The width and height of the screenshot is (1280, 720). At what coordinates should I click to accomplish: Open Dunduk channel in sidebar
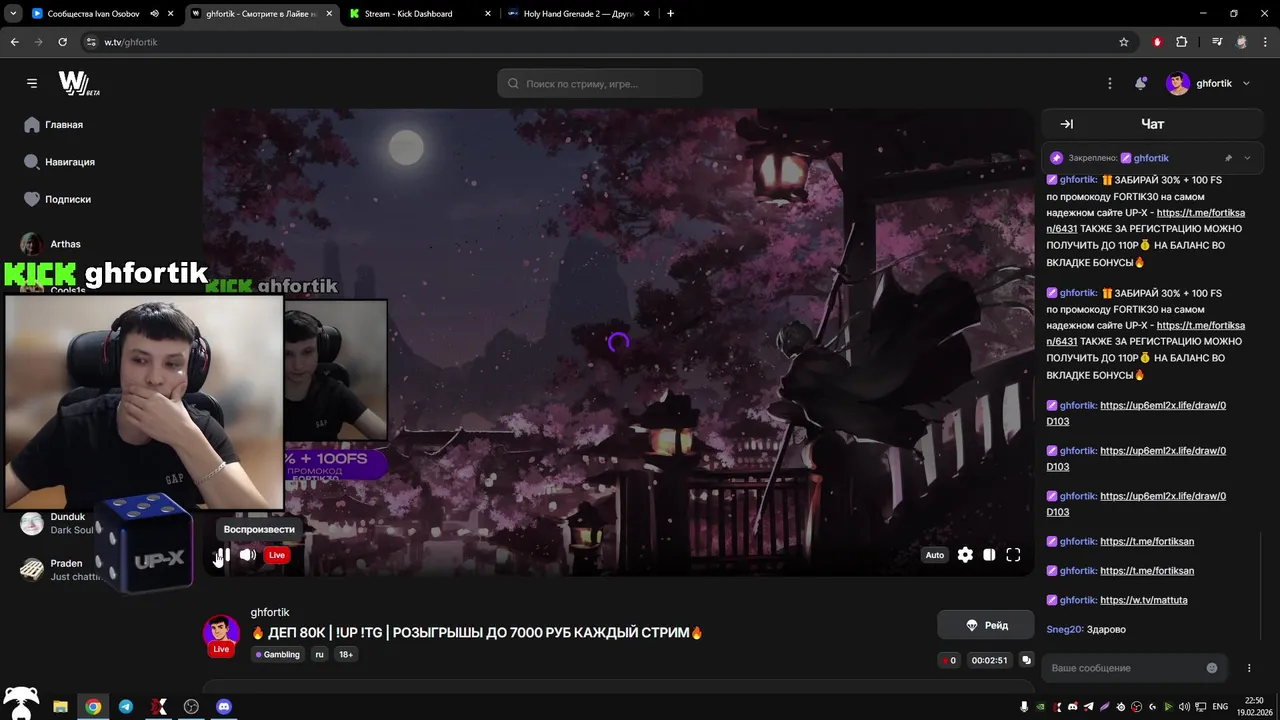pos(58,523)
